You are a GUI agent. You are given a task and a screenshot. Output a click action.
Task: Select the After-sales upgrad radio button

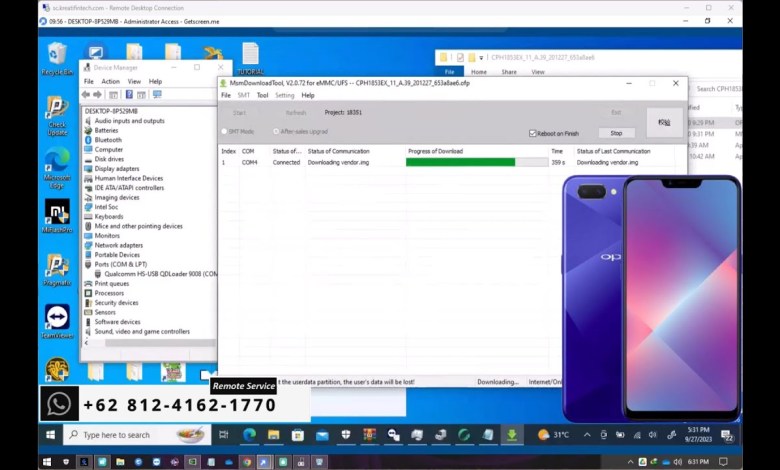(x=275, y=131)
